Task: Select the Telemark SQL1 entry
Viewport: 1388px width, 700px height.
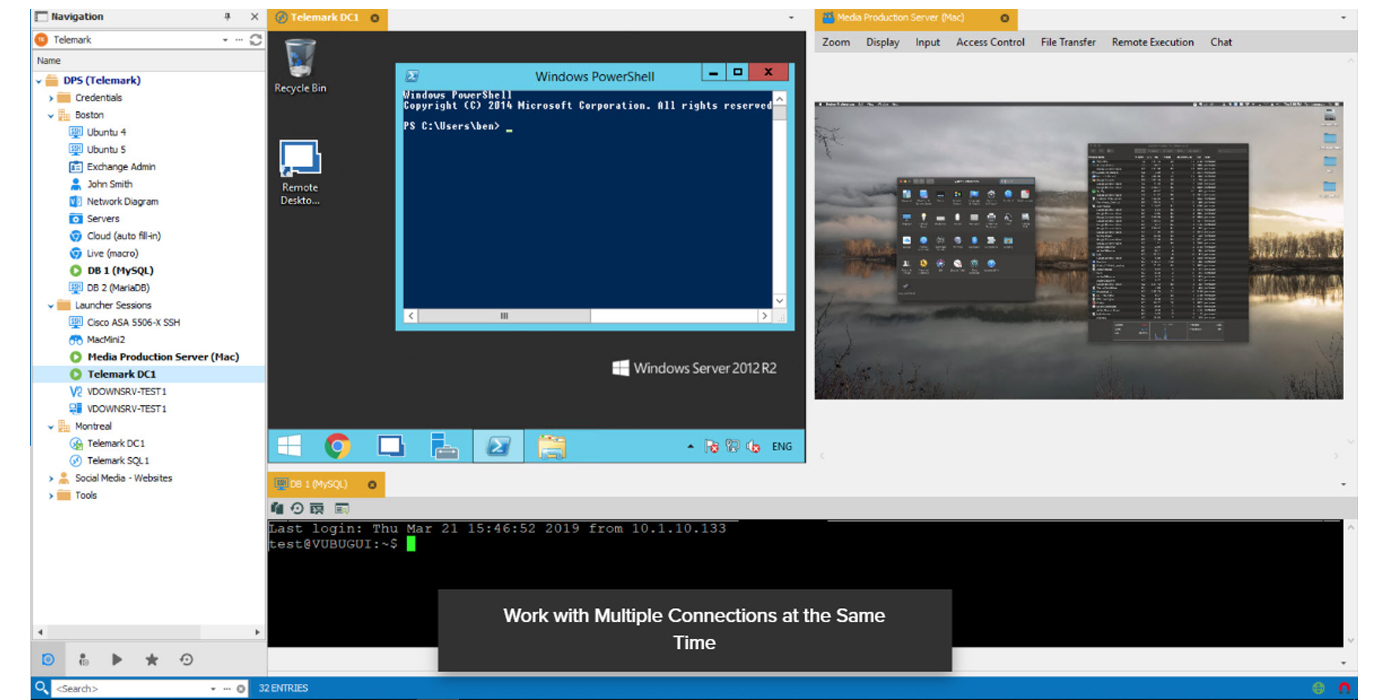Action: 118,461
